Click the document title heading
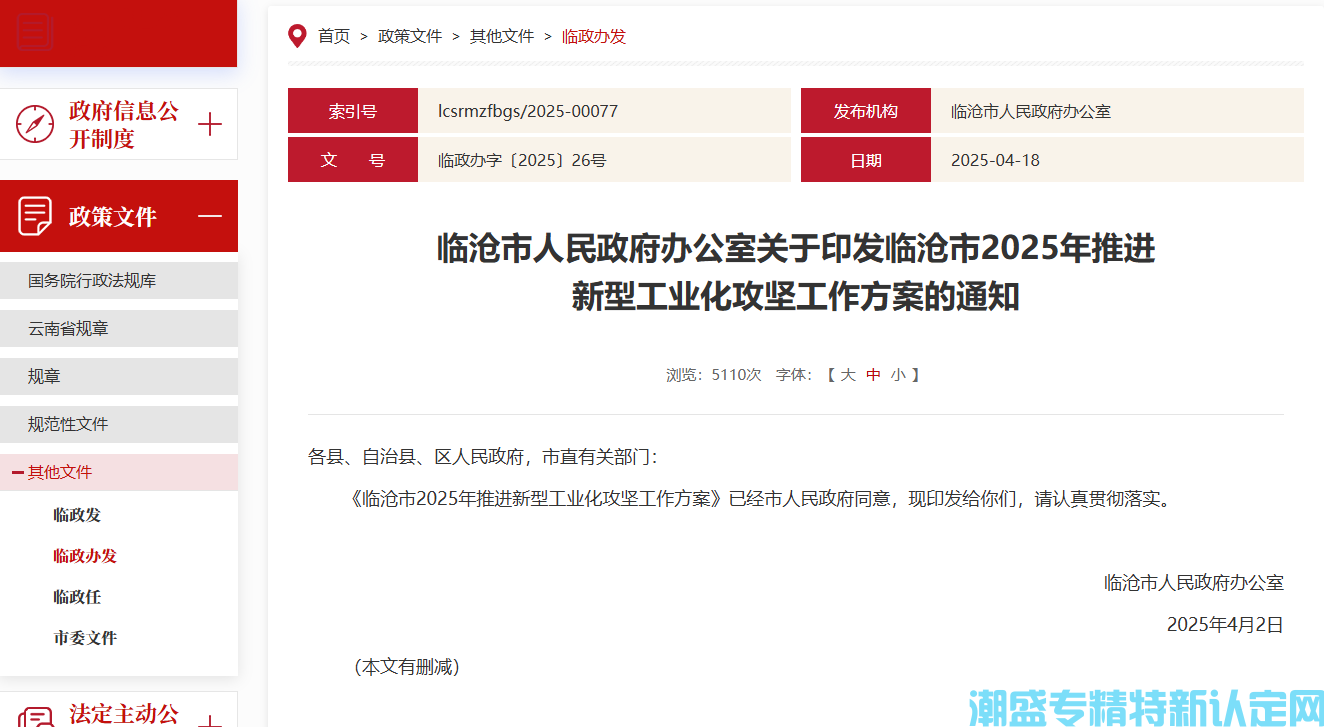 (x=796, y=272)
